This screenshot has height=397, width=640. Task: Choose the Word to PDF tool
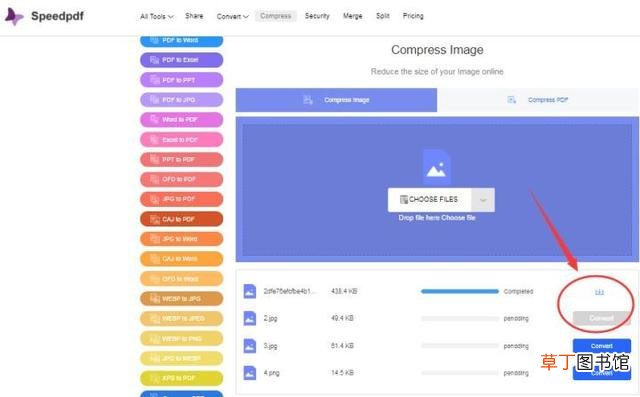(182, 120)
